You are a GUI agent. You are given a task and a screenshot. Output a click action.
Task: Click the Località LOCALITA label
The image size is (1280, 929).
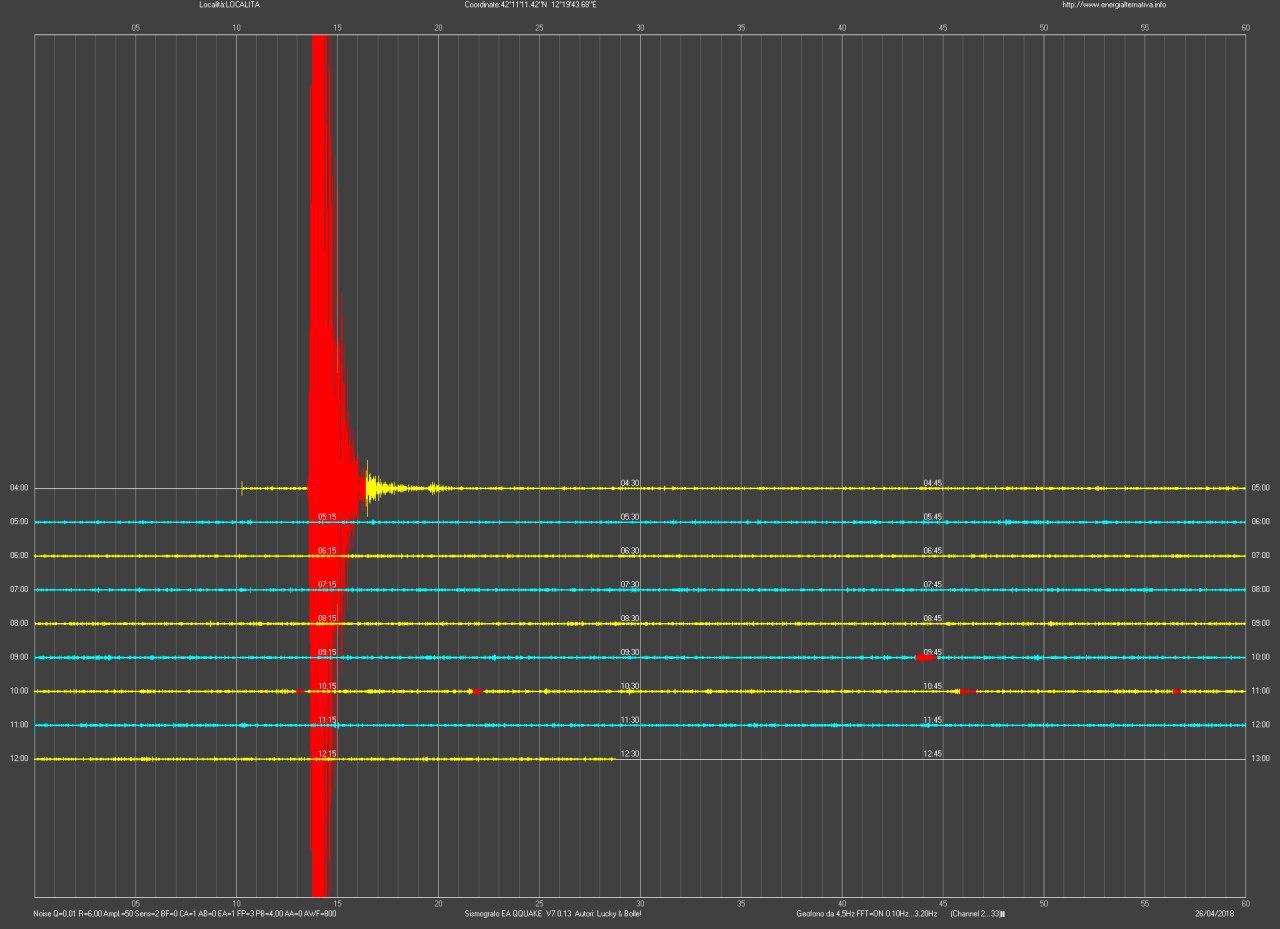coord(229,5)
